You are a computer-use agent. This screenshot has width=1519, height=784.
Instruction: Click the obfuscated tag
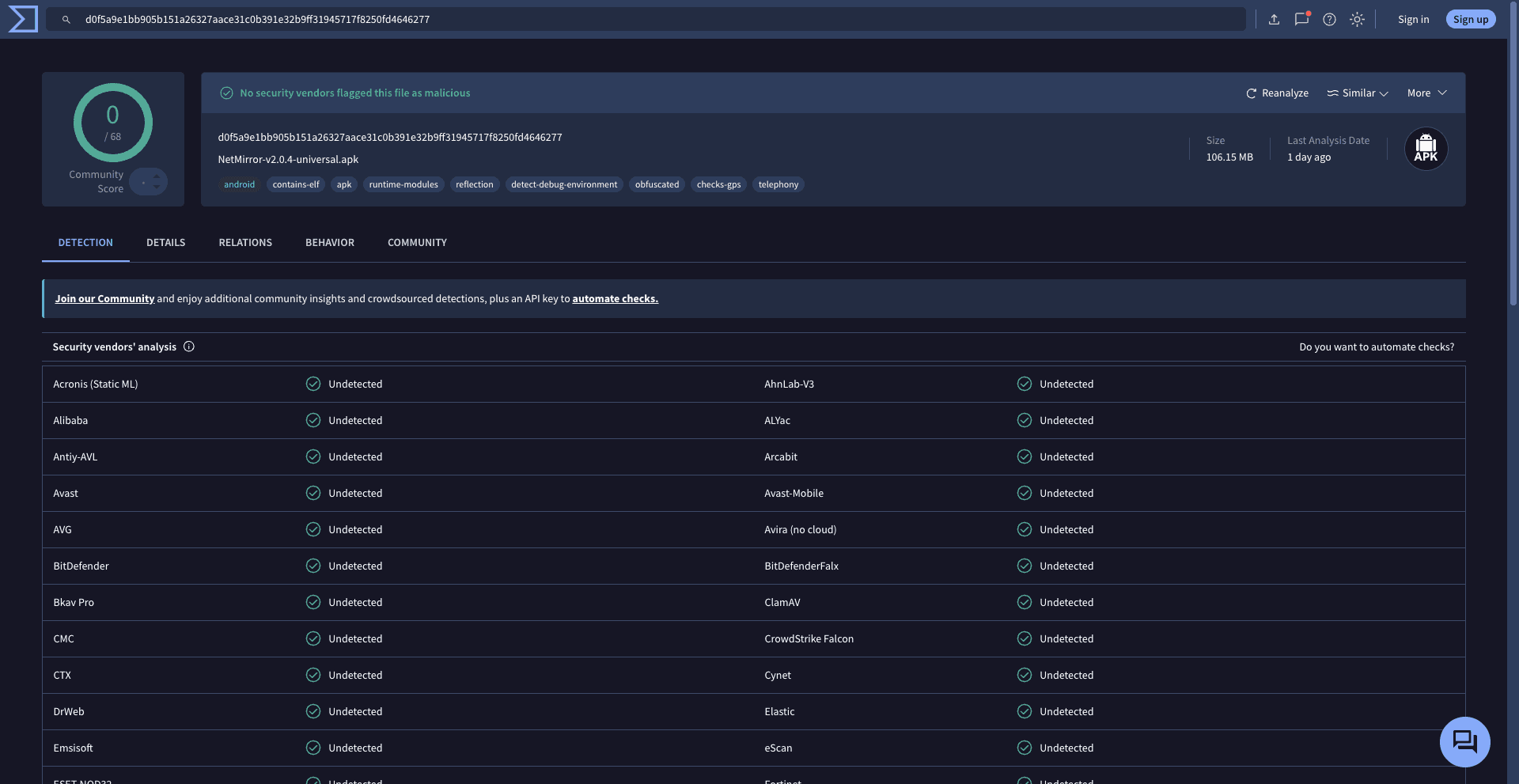(657, 184)
